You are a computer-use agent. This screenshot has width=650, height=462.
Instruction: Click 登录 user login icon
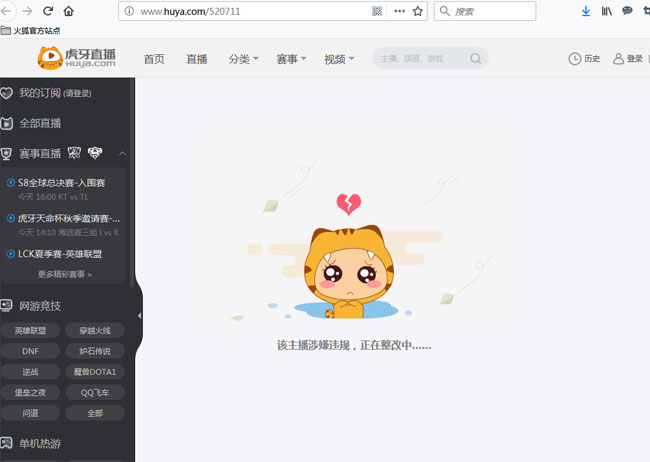[x=618, y=59]
